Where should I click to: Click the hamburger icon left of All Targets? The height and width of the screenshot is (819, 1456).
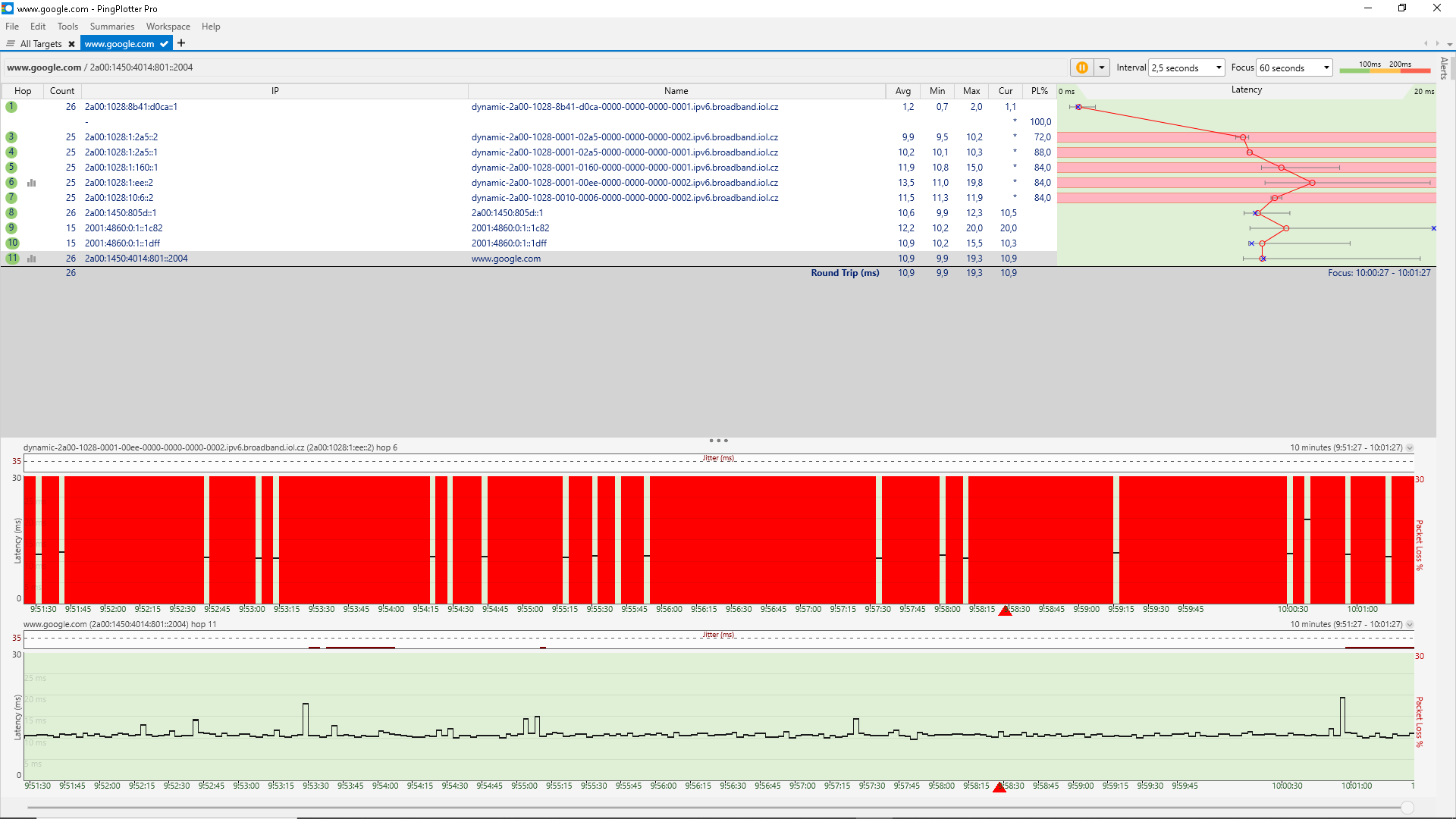click(x=11, y=44)
